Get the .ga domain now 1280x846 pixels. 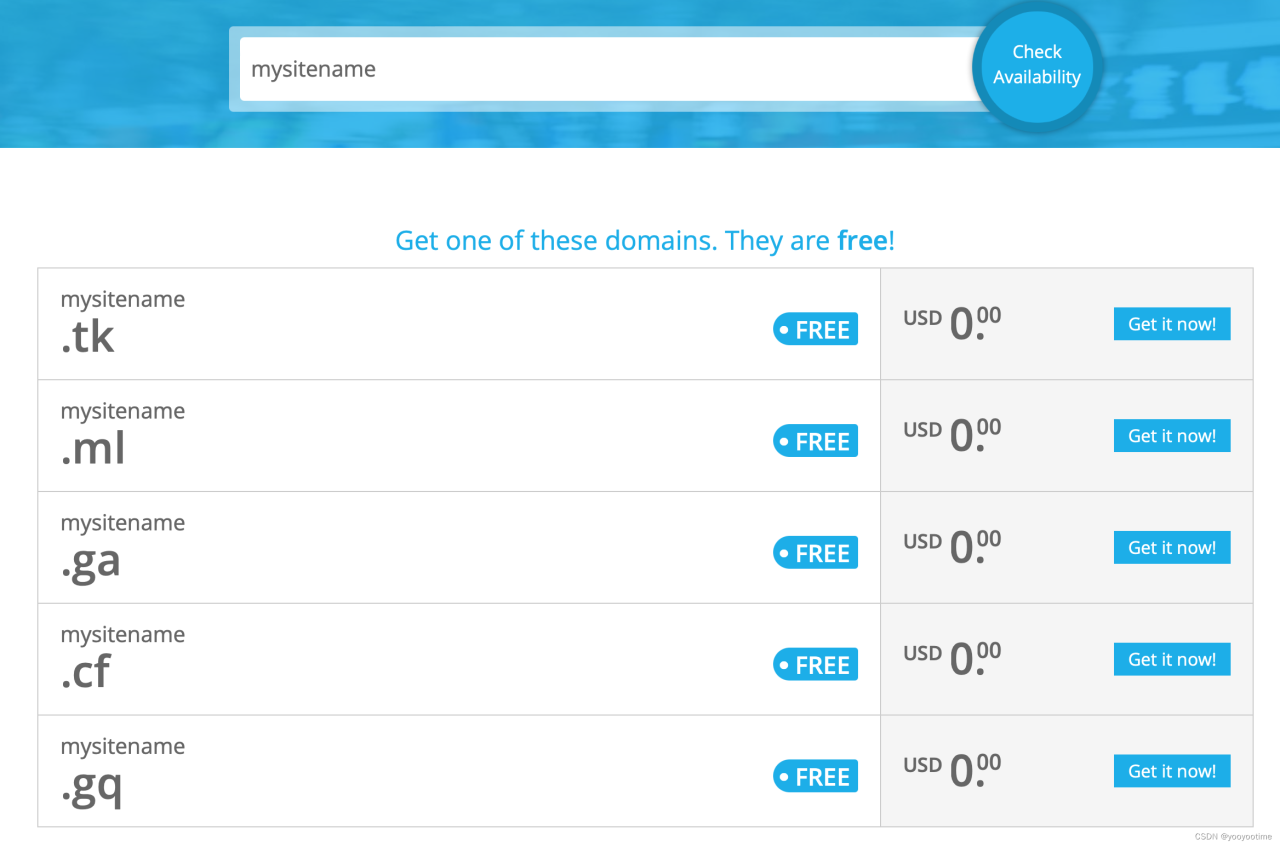coord(1171,548)
